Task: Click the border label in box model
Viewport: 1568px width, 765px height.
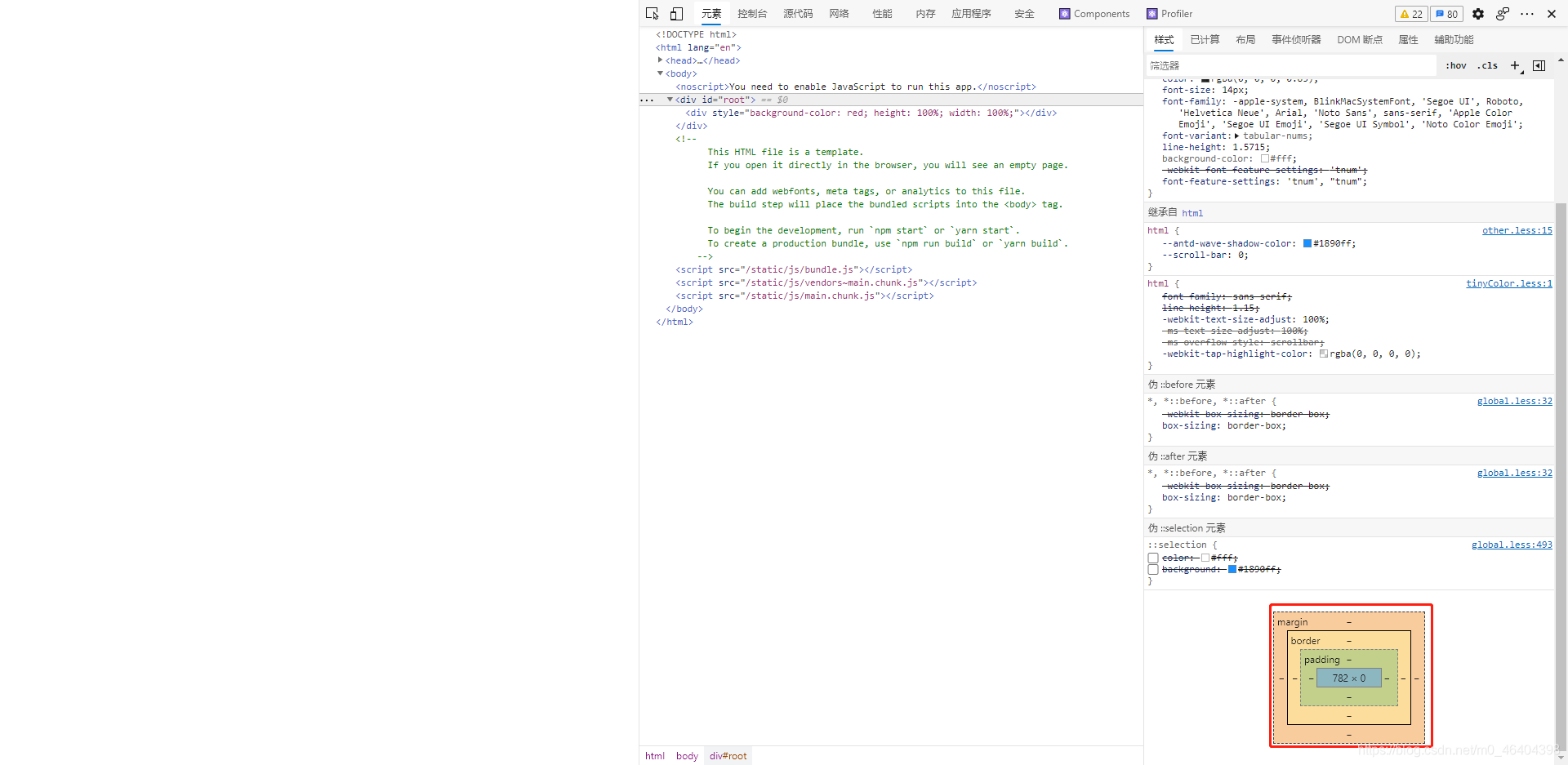Action: click(1305, 641)
